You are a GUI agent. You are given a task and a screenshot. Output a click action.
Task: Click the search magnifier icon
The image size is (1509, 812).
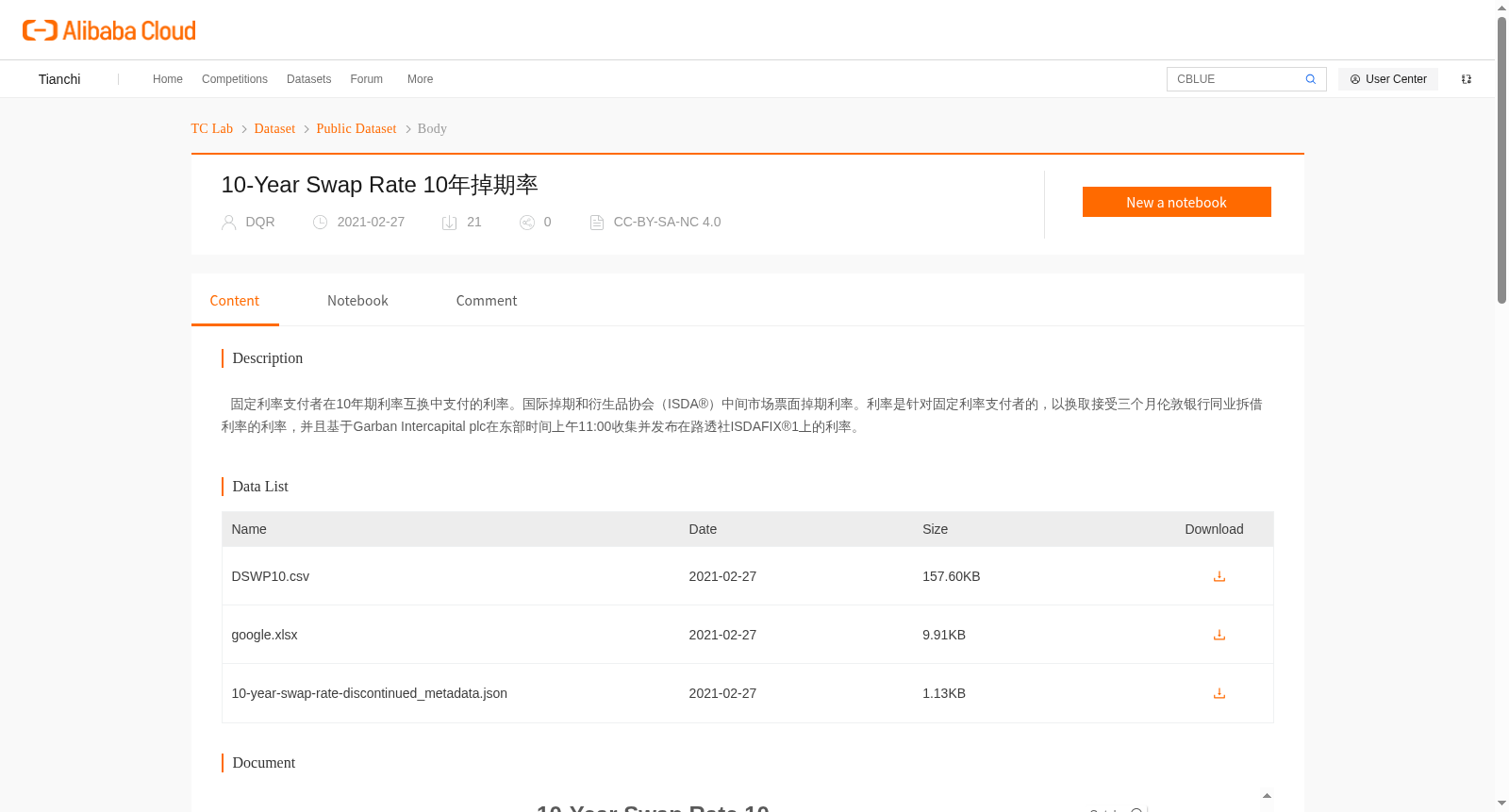coord(1310,79)
